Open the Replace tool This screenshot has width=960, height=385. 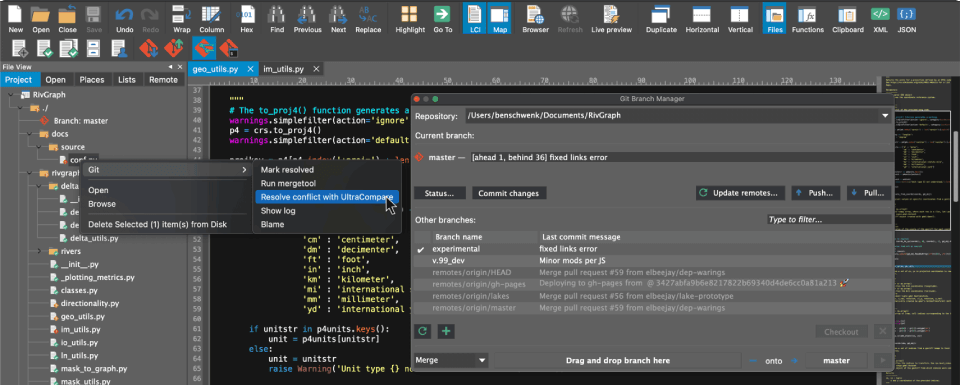click(368, 19)
